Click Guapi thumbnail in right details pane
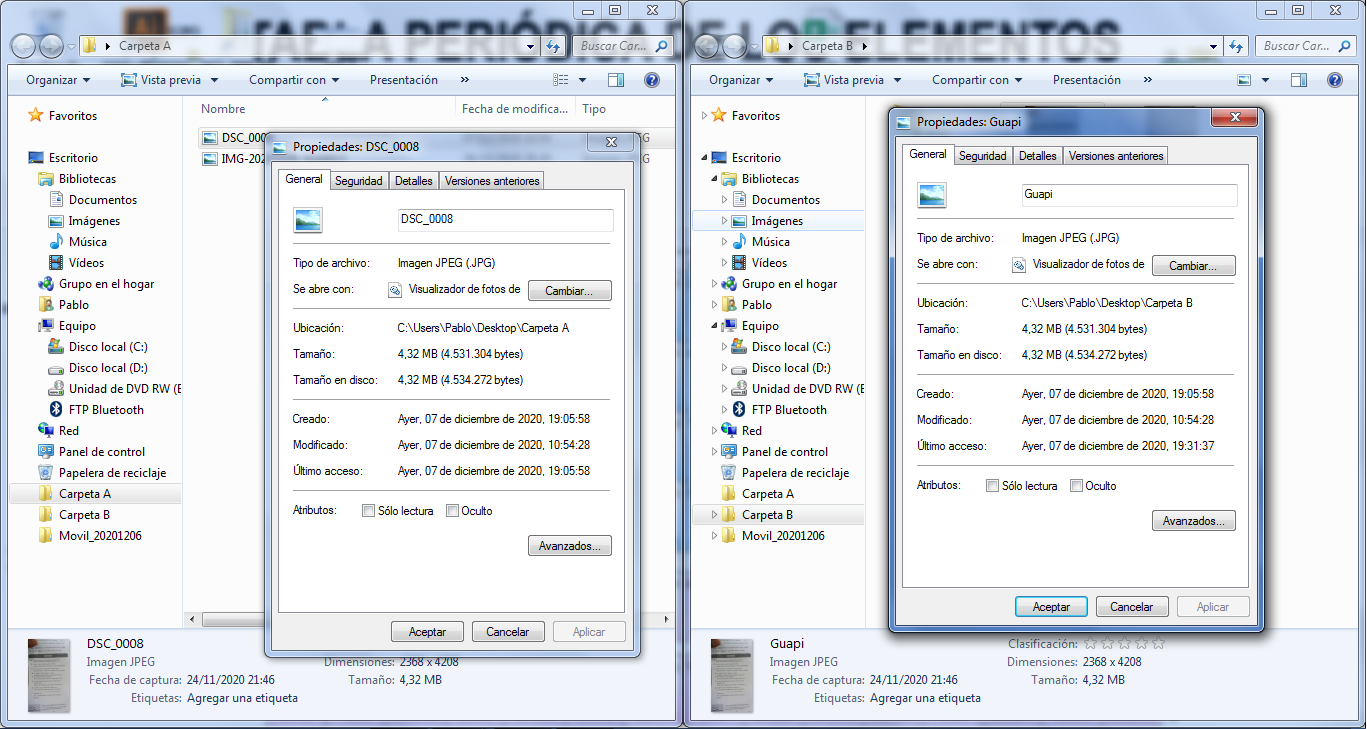 coord(732,676)
